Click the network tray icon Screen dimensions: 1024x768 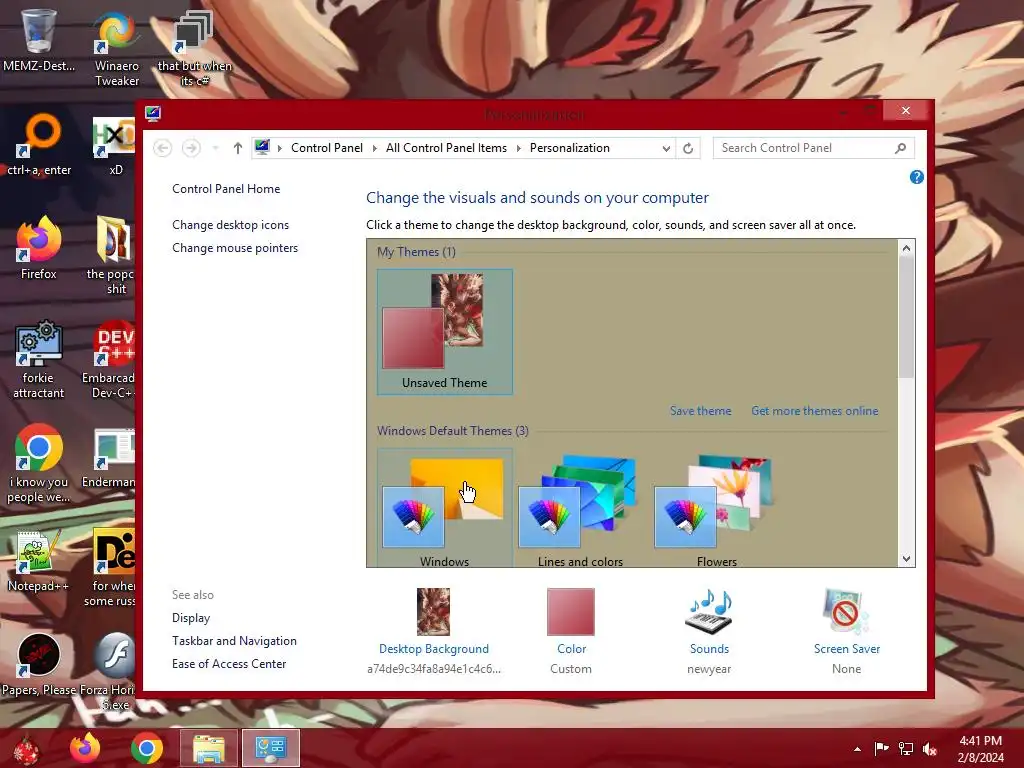(x=906, y=748)
